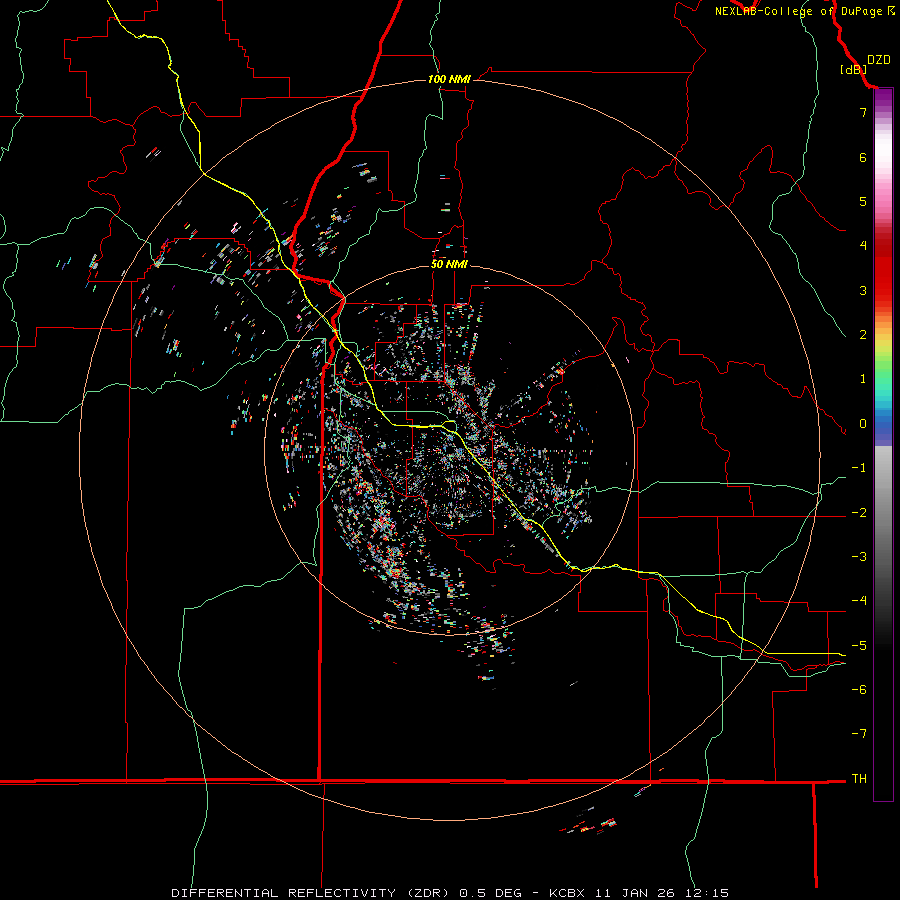The width and height of the screenshot is (900, 900).
Task: Click the scale value 7
Action: pyautogui.click(x=863, y=112)
